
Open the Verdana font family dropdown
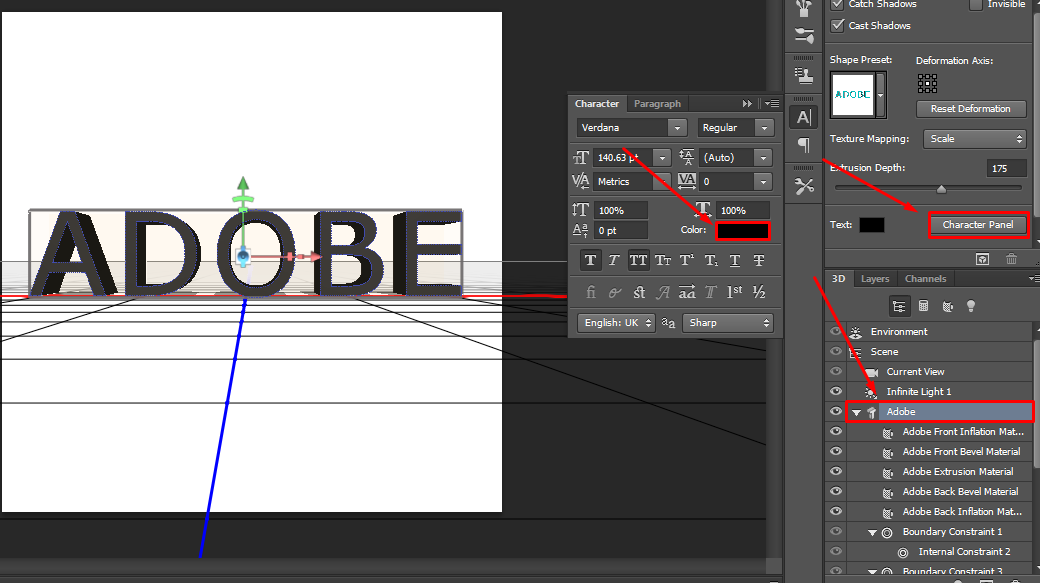(677, 127)
